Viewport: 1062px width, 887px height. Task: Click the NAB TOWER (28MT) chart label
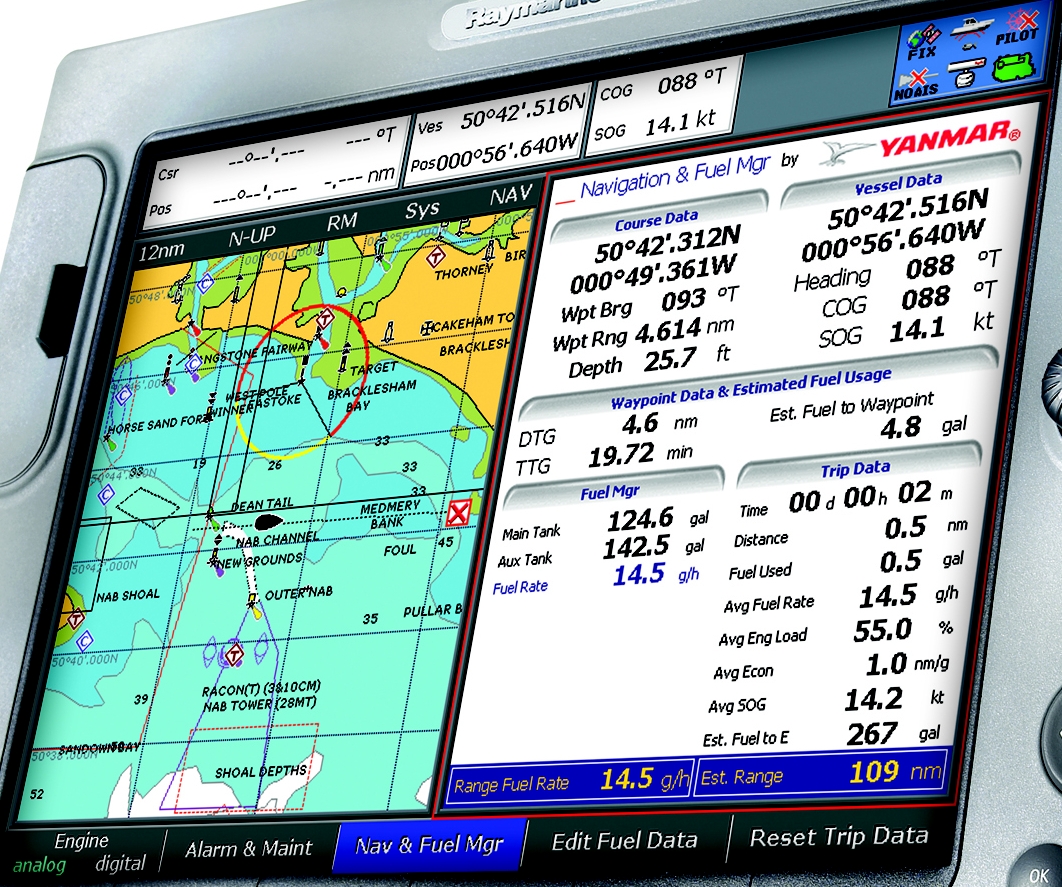point(259,705)
